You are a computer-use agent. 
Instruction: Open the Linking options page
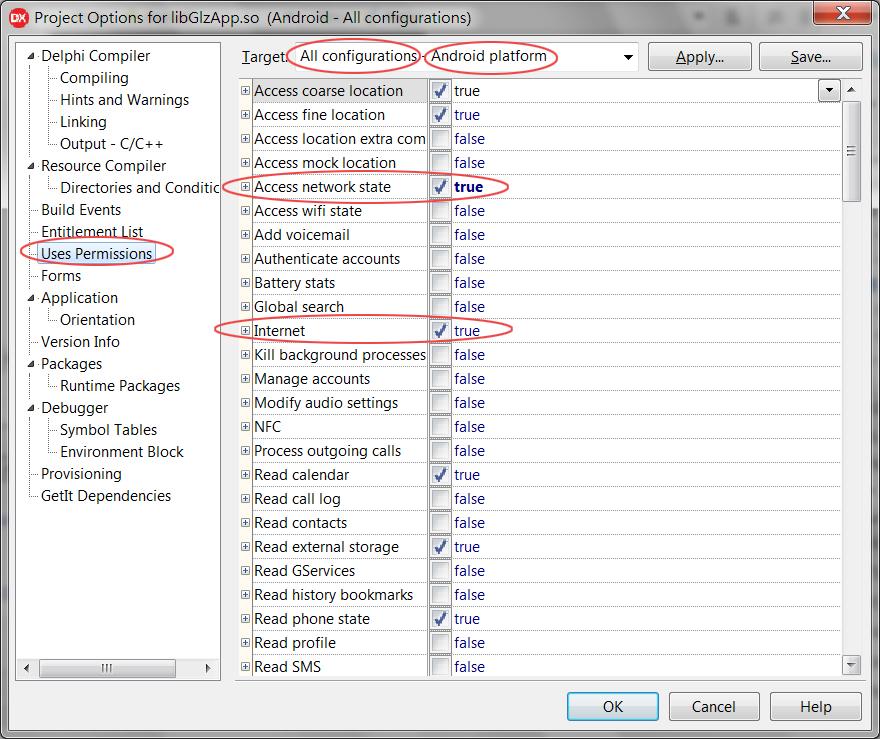coord(83,122)
